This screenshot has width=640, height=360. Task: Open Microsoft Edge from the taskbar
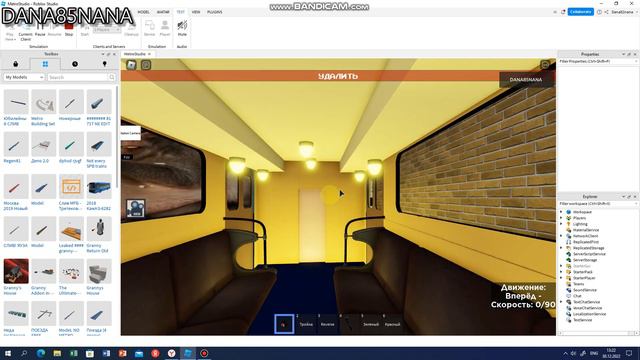41,353
